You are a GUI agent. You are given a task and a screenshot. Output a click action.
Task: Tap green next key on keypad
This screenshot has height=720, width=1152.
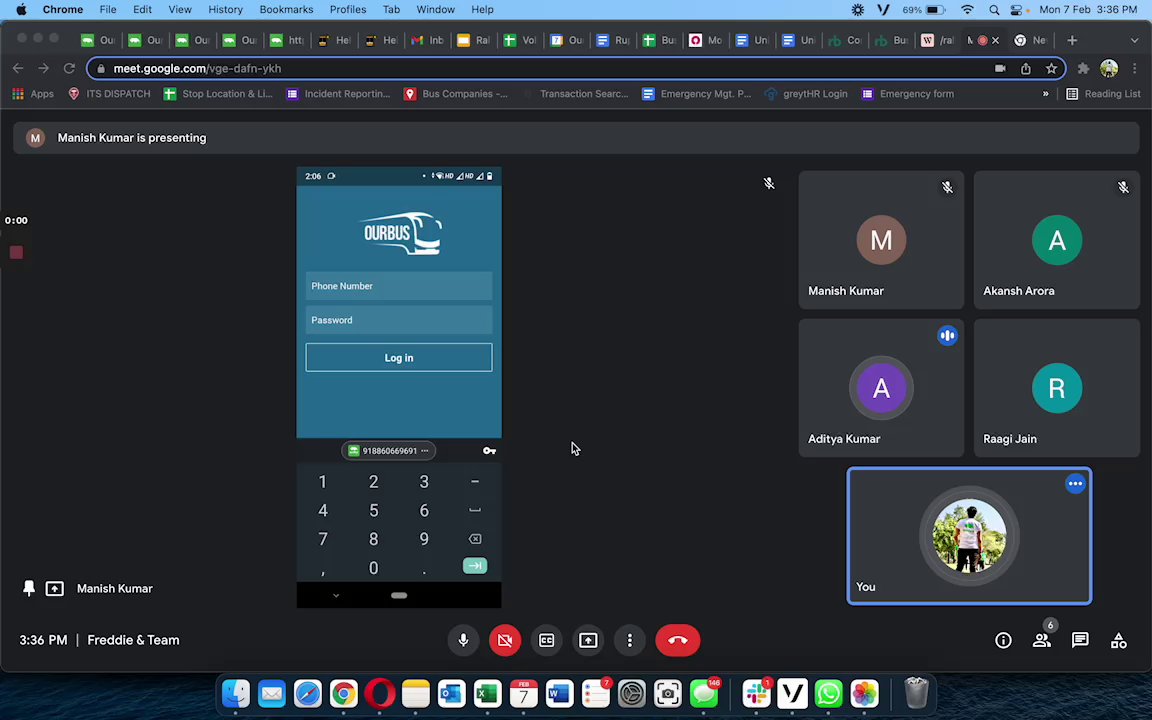pyautogui.click(x=475, y=566)
